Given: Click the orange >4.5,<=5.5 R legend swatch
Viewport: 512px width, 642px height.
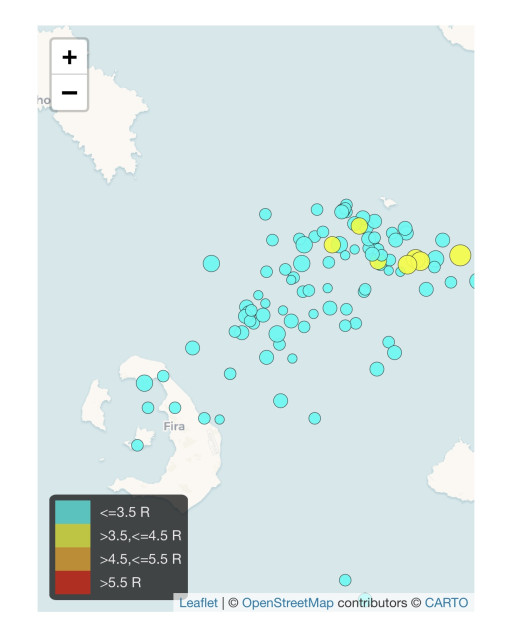Looking at the screenshot, I should (73, 558).
